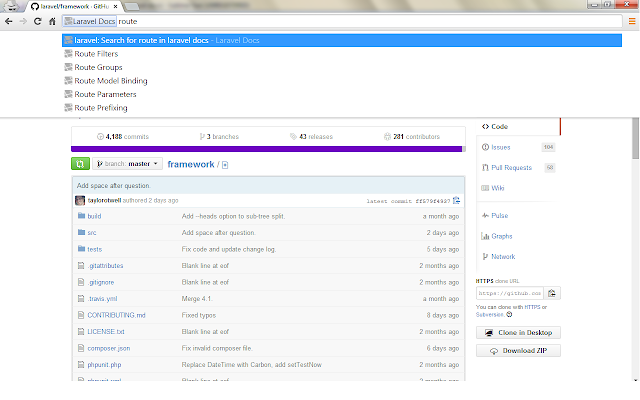Click the build folder icon
The height and width of the screenshot is (400, 640).
(81, 216)
